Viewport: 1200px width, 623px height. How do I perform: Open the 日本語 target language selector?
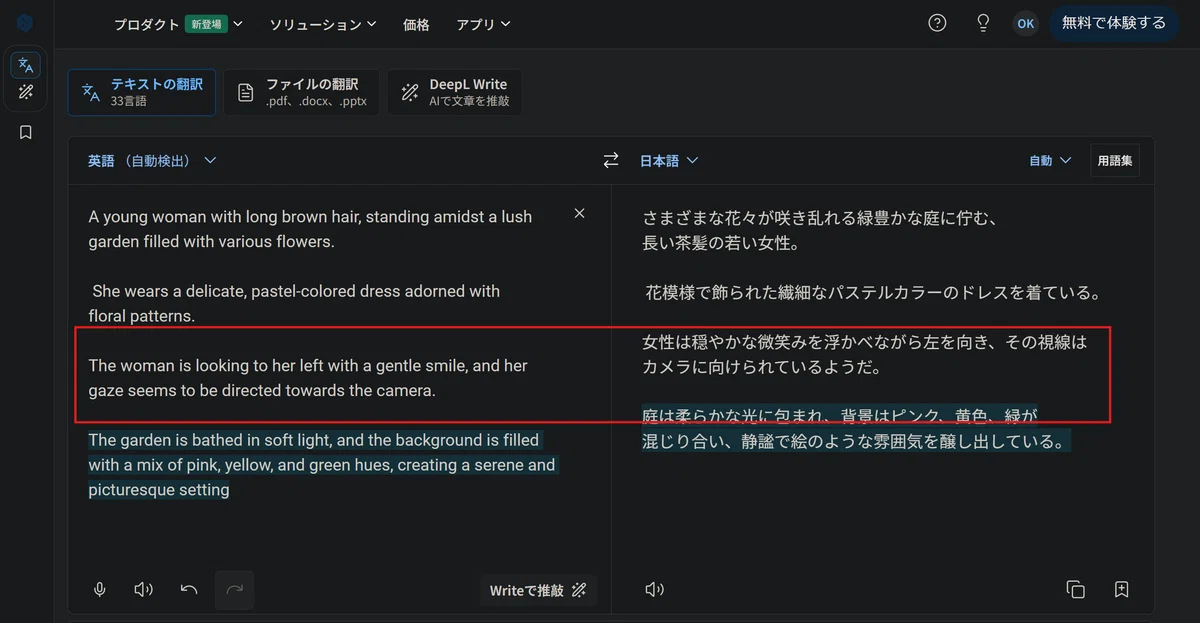(669, 160)
